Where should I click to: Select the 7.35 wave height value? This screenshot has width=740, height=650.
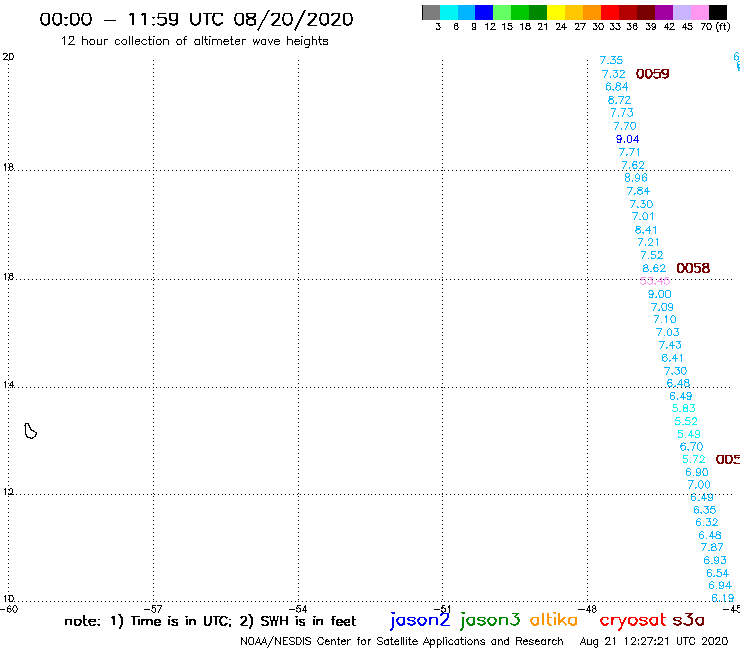(611, 60)
